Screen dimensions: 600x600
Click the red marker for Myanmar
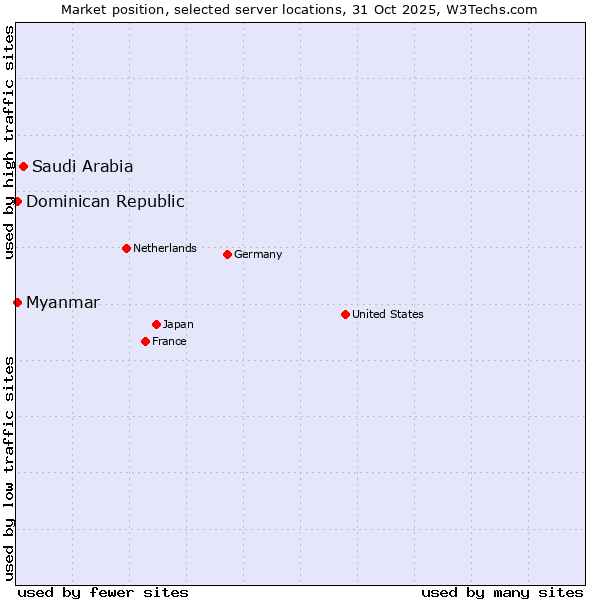pyautogui.click(x=17, y=302)
